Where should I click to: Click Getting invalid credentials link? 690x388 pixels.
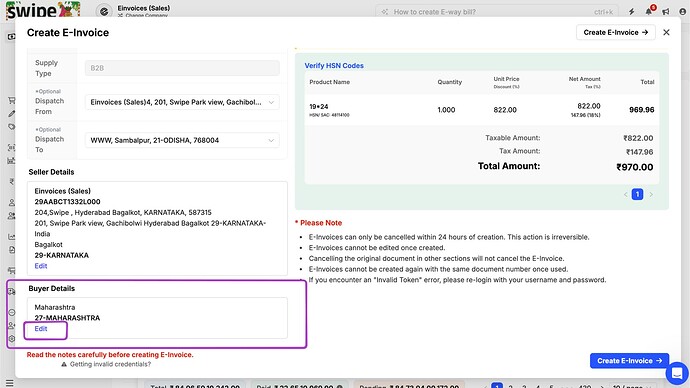tap(110, 364)
